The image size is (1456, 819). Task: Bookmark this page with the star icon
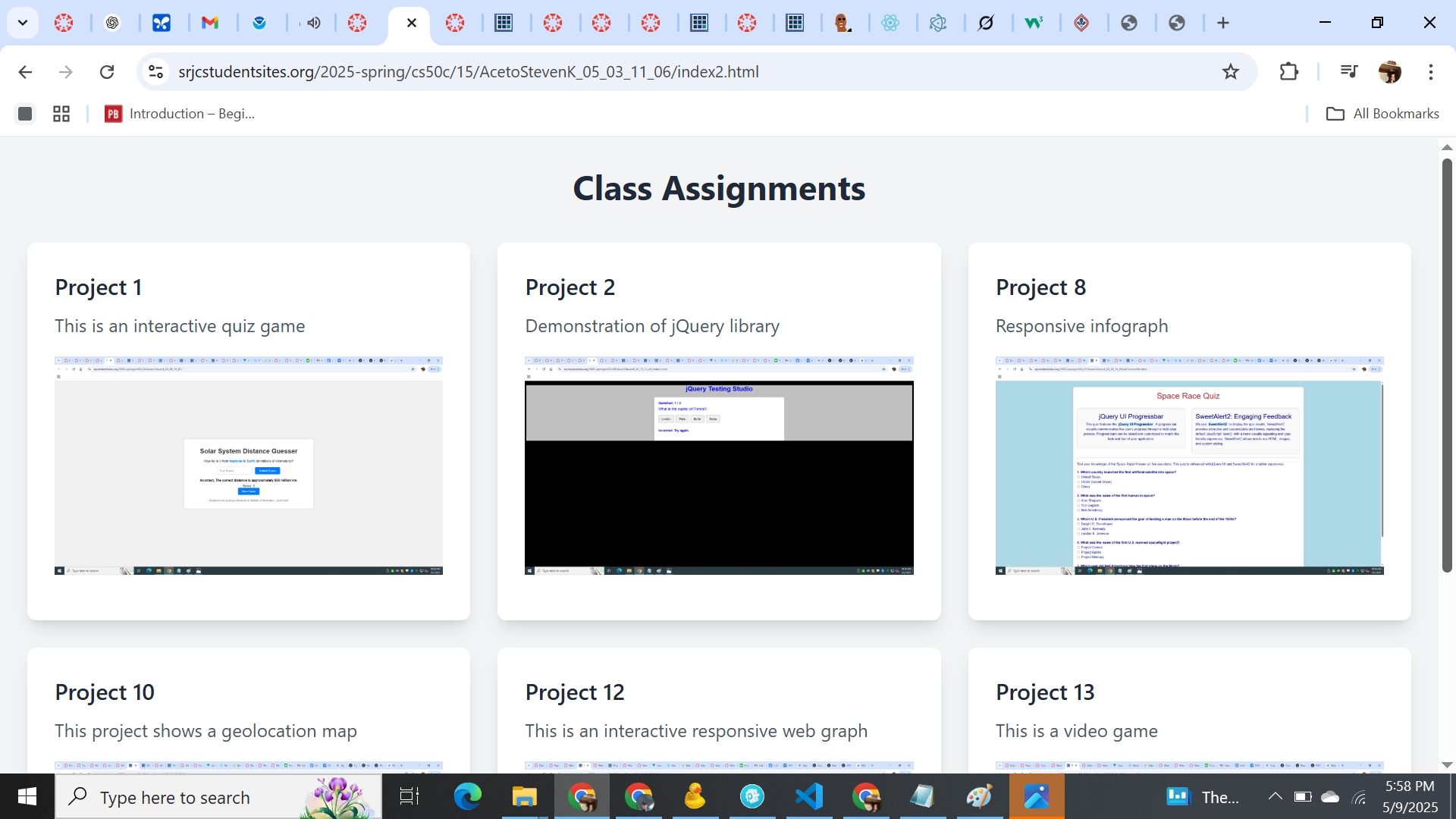coord(1230,71)
